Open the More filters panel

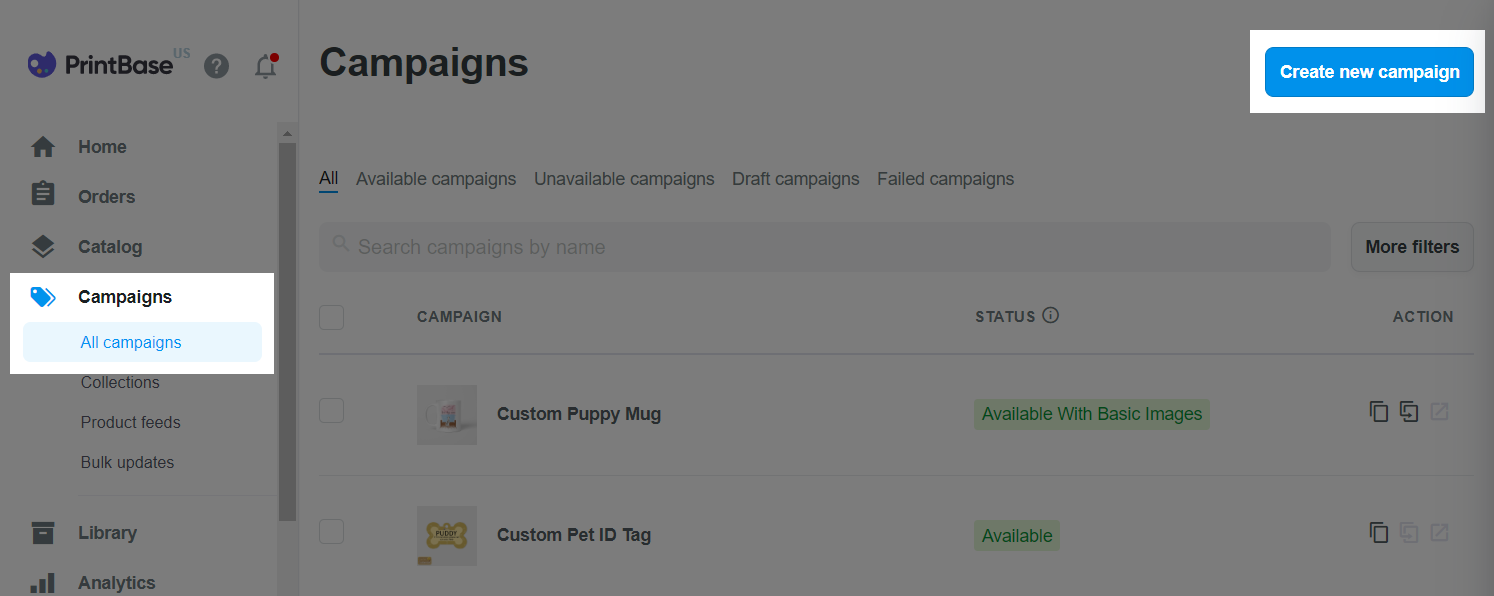(1412, 247)
